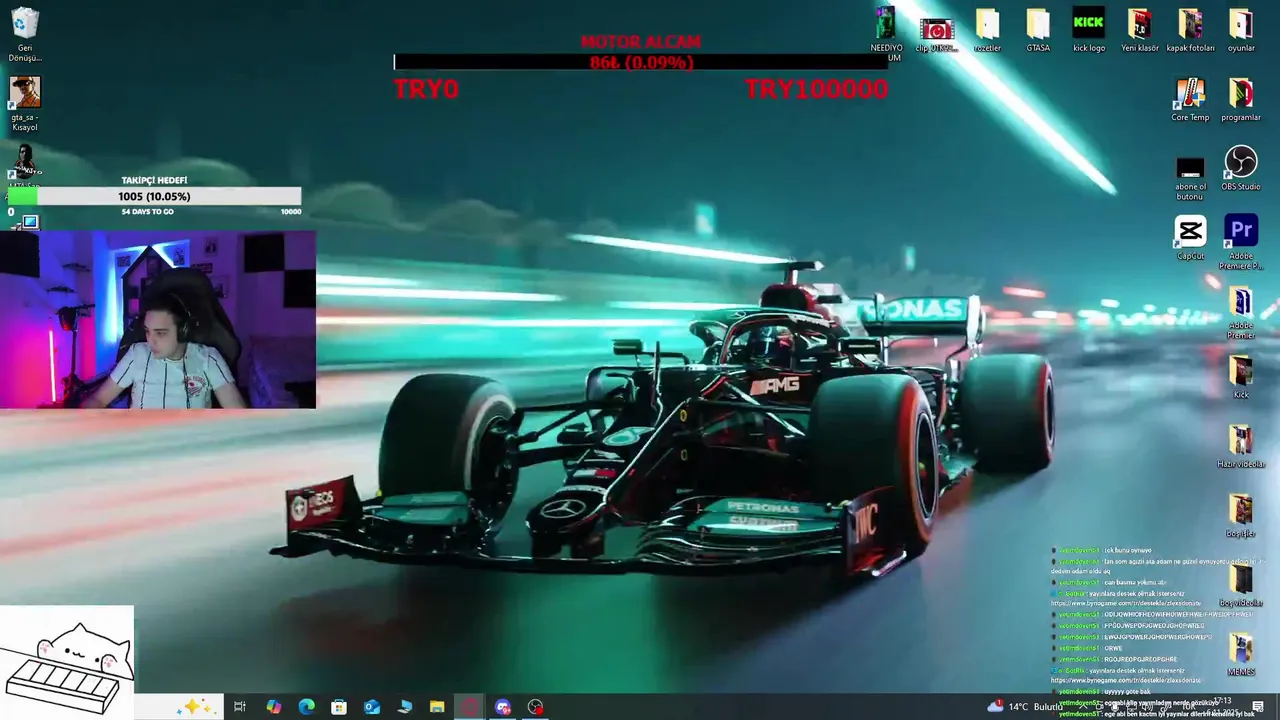Image resolution: width=1280 pixels, height=720 pixels.
Task: Open Outlook from the taskbar
Action: pyautogui.click(x=372, y=707)
